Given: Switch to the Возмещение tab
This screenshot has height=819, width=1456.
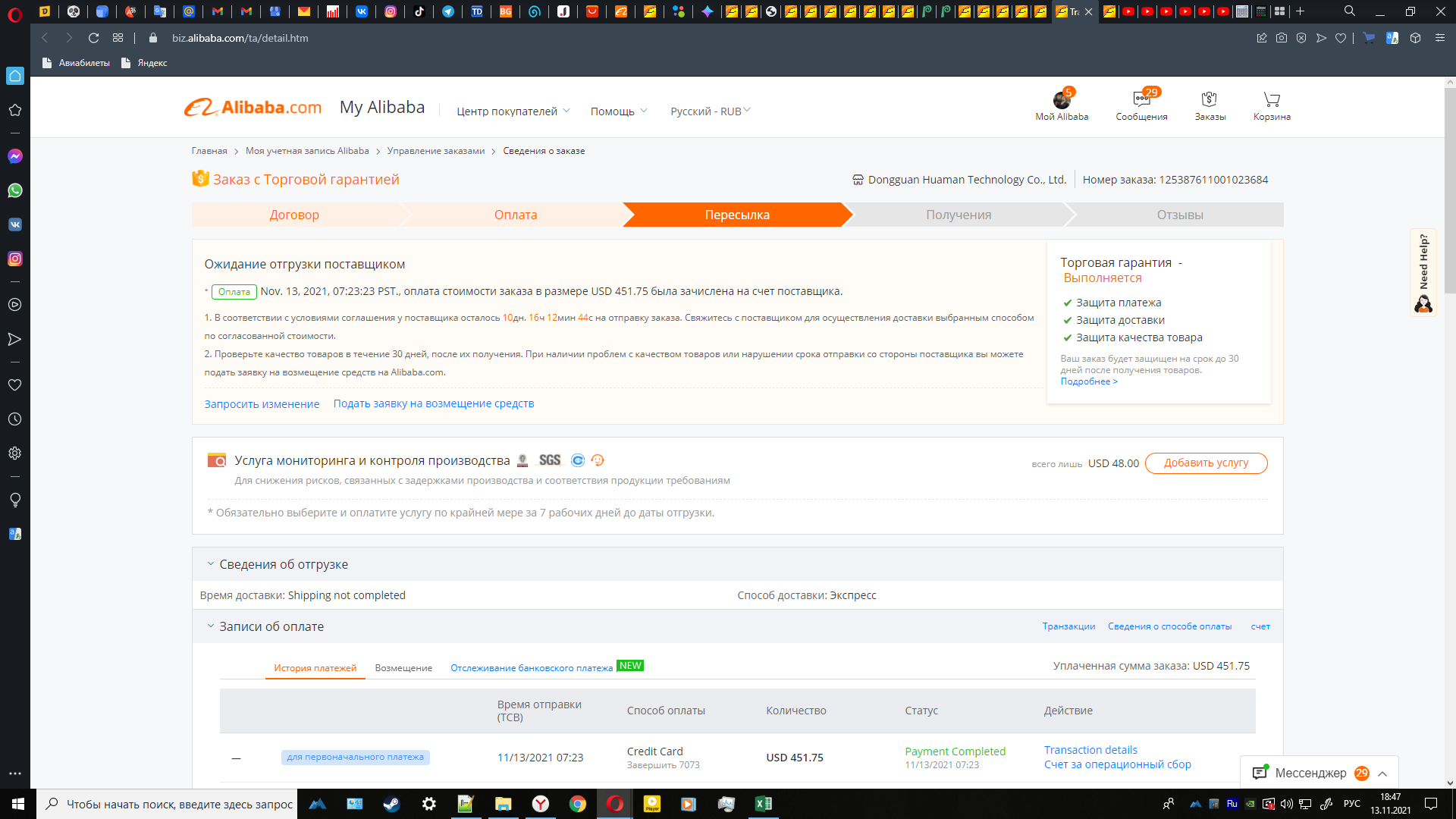Looking at the screenshot, I should [x=403, y=668].
